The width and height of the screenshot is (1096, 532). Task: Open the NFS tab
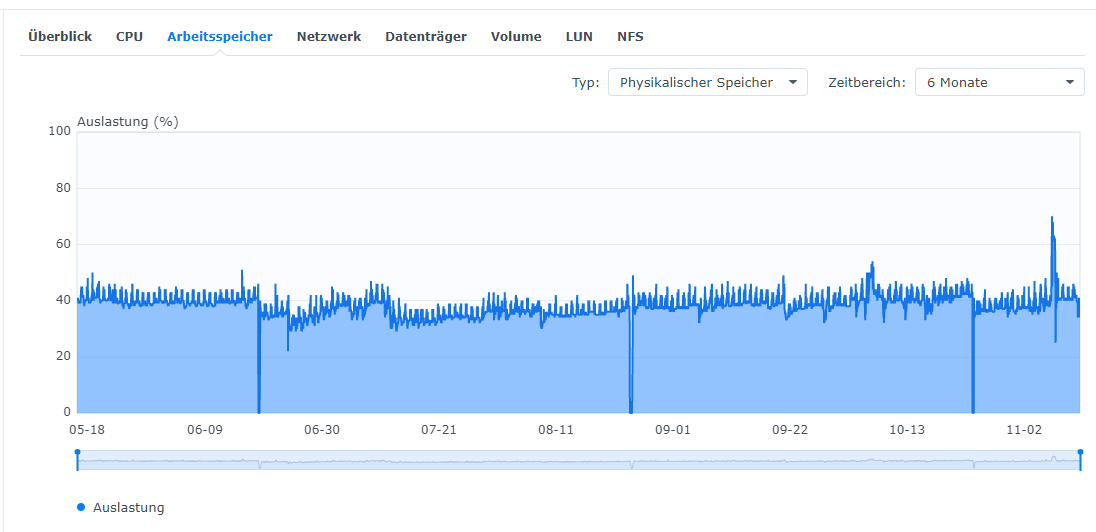point(630,37)
